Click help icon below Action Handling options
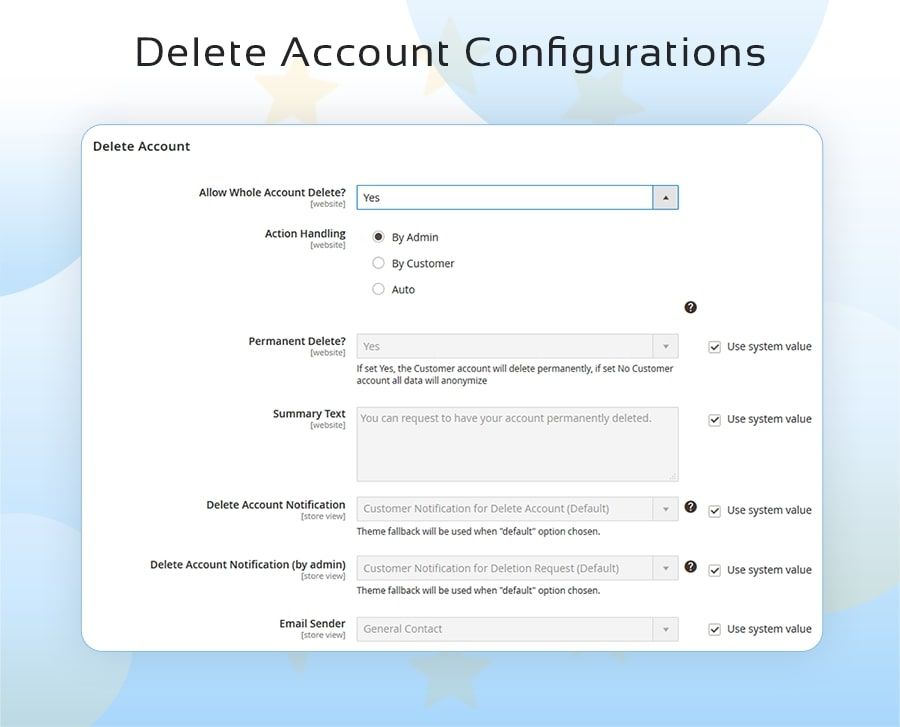 (690, 308)
